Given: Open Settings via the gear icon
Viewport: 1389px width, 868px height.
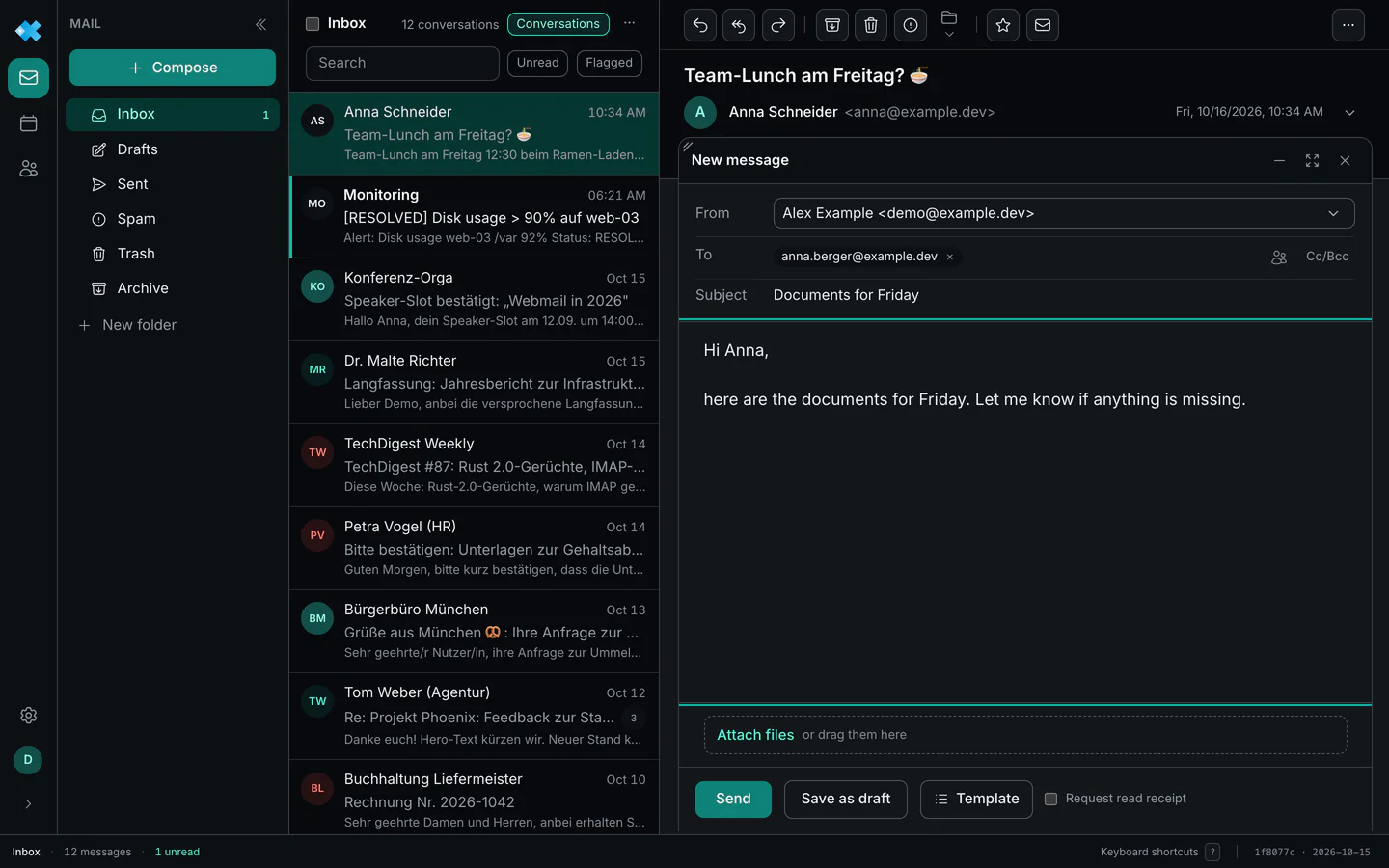Looking at the screenshot, I should pos(29,716).
